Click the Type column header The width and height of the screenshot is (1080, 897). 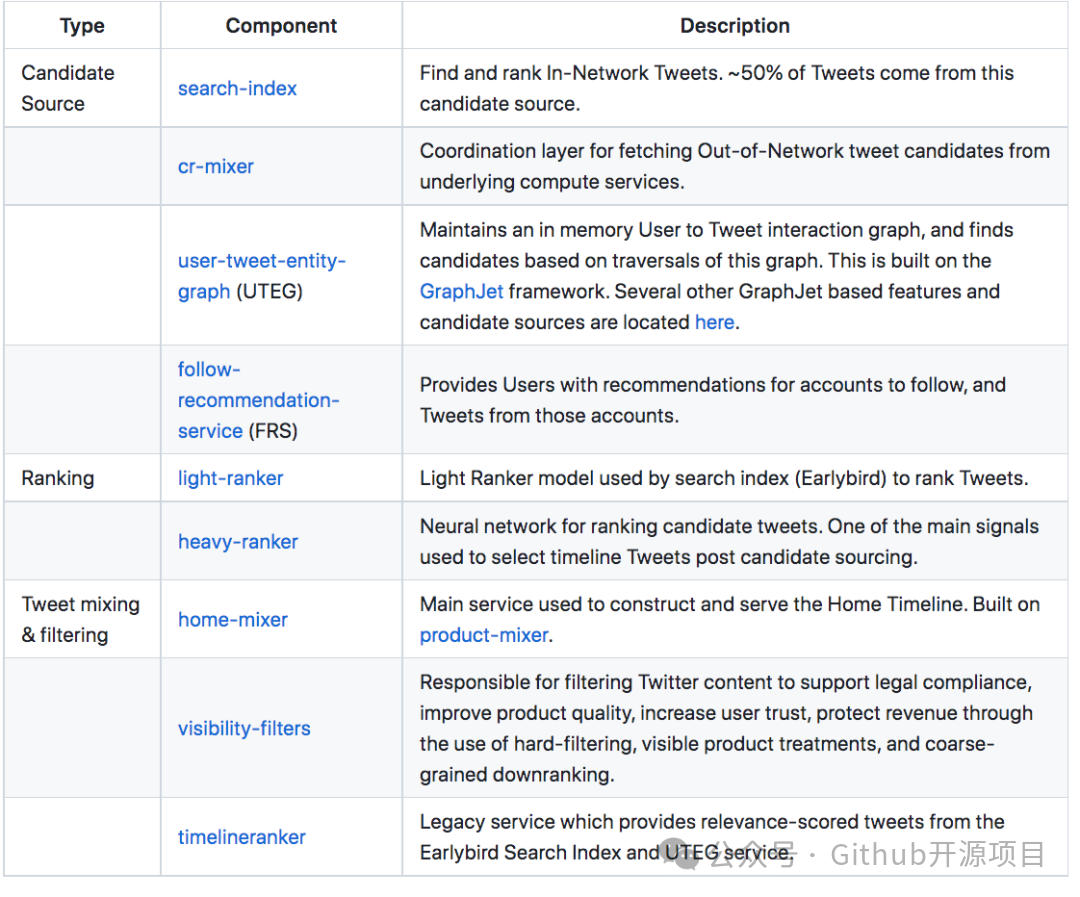pos(82,25)
